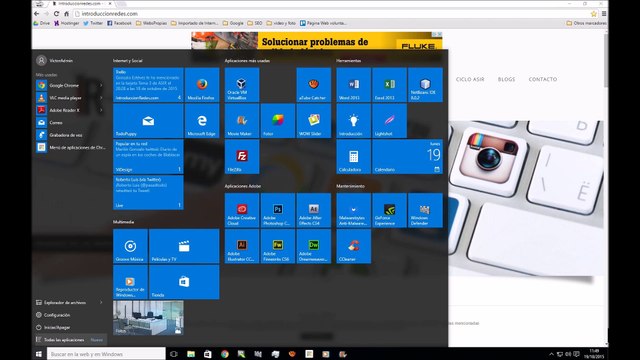Screen dimensions: 640x360
Task: Bookmark this page with the star icon
Action: (x=593, y=14)
